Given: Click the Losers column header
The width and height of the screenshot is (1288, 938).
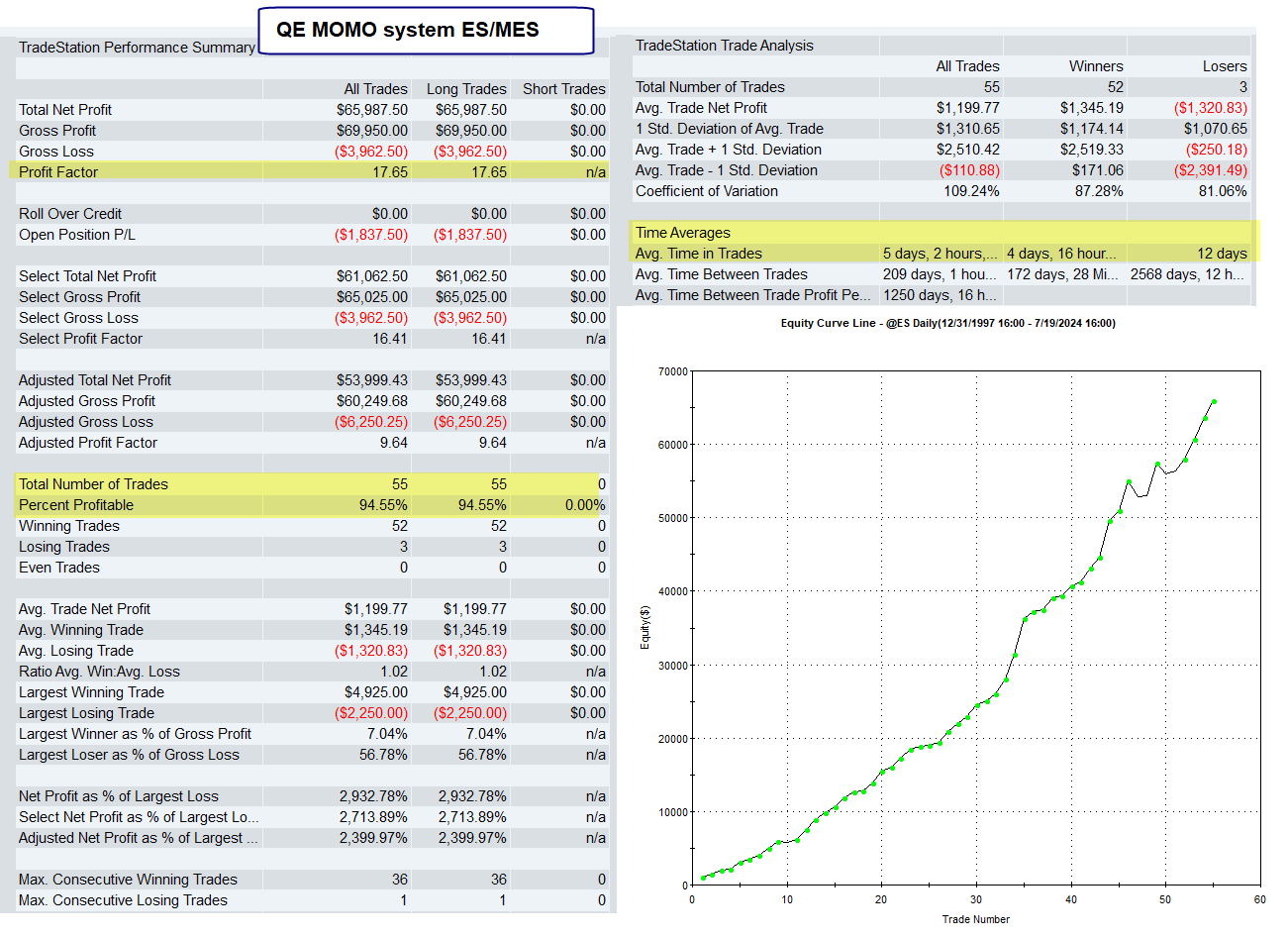Looking at the screenshot, I should pos(1224,66).
